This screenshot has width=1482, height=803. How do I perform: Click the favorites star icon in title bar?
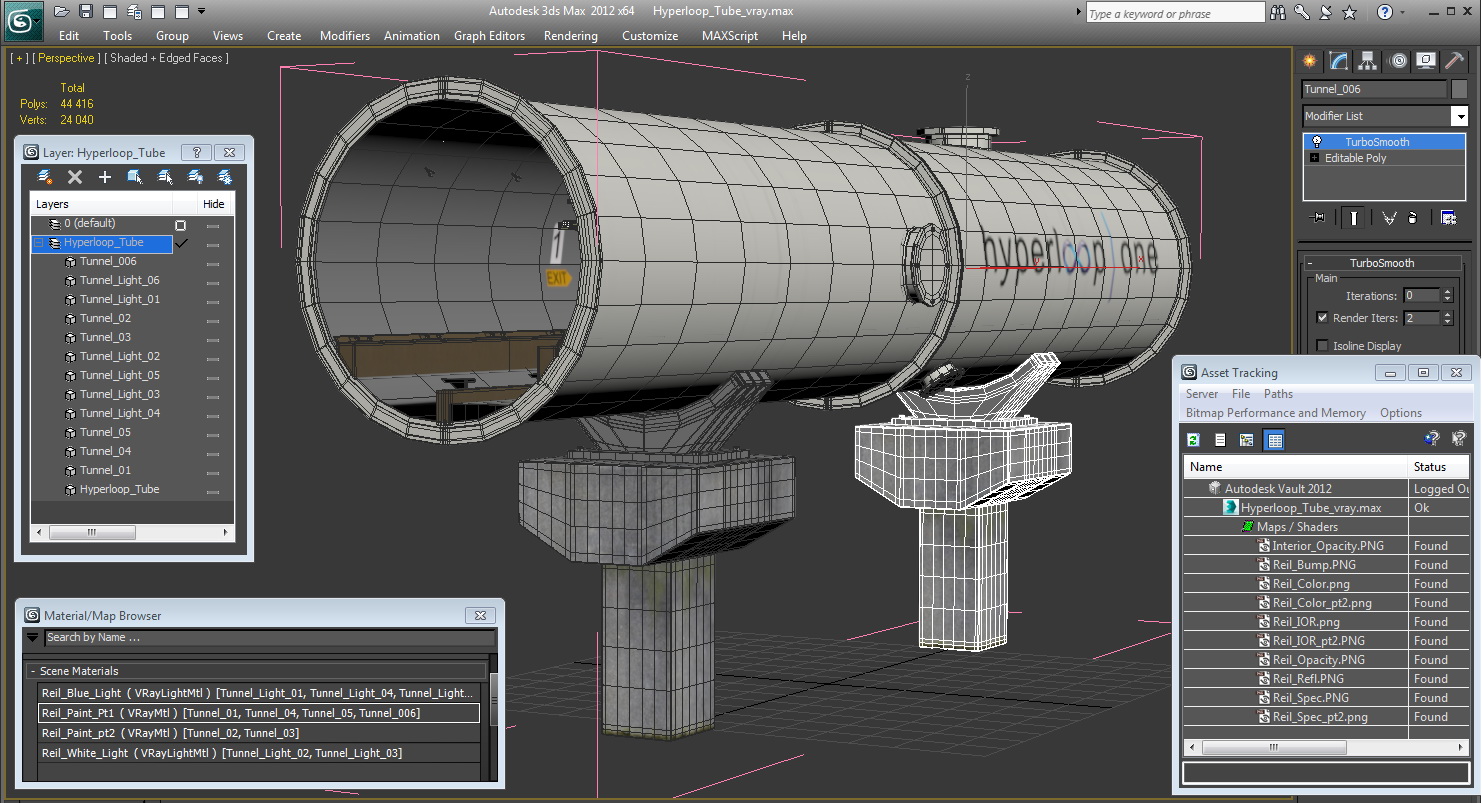click(1349, 12)
